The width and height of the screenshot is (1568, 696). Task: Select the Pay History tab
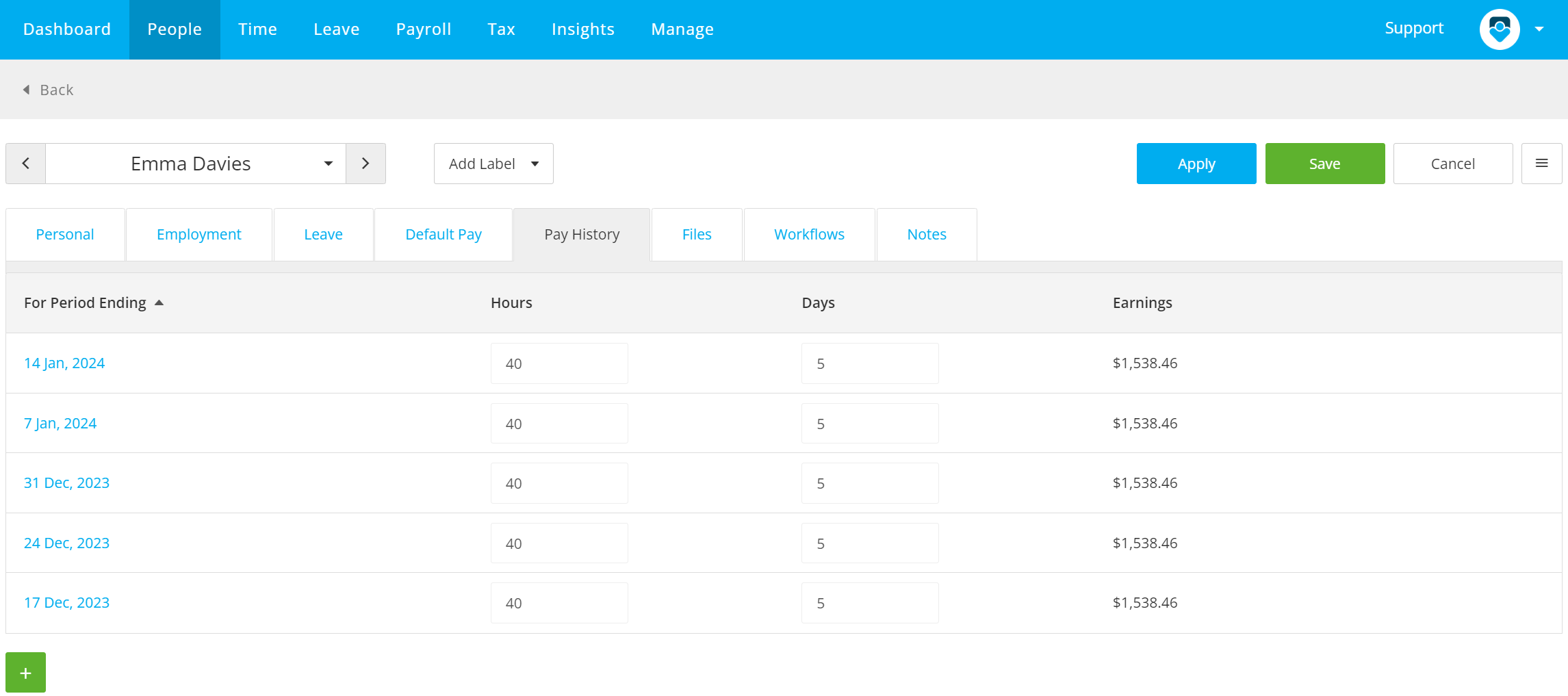tap(582, 234)
